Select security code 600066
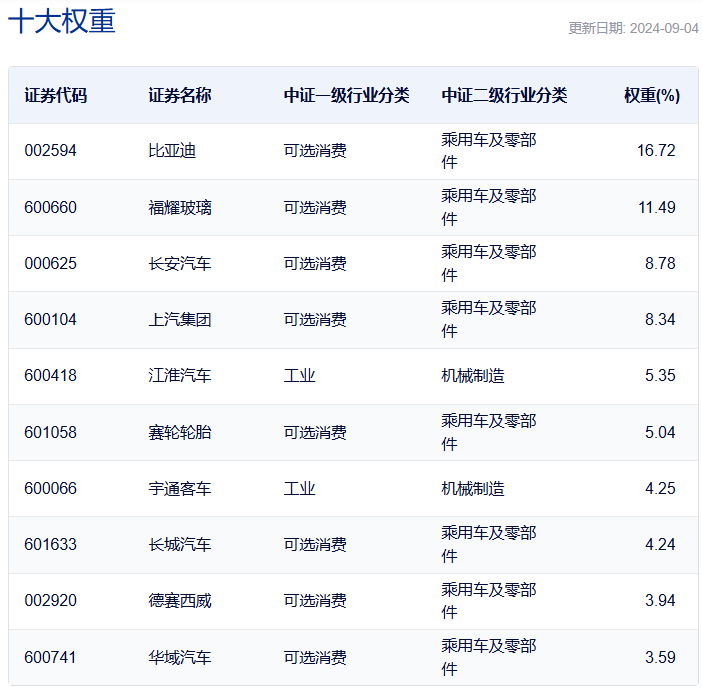Image resolution: width=703 pixels, height=696 pixels. (x=51, y=489)
